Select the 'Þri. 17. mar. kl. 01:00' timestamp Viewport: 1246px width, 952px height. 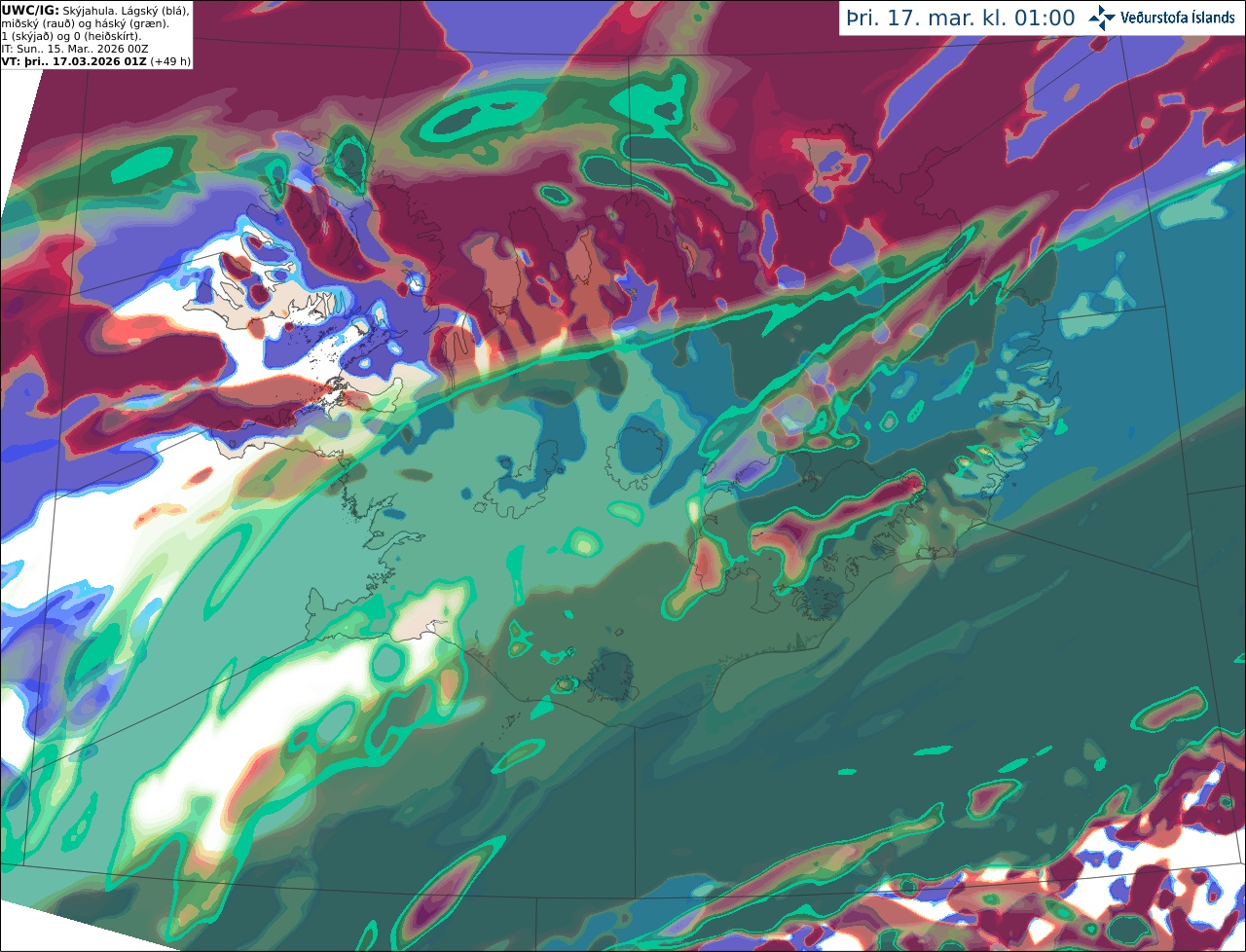point(961,18)
